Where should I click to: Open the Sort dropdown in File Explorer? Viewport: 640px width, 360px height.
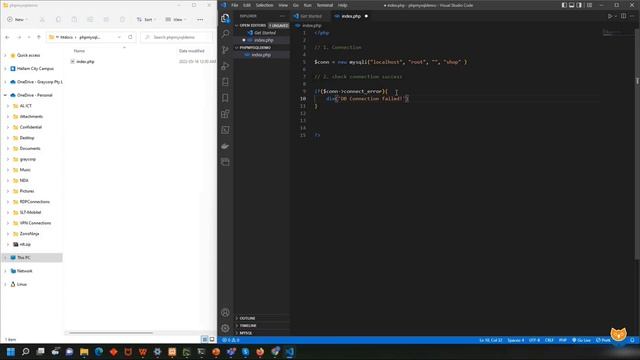pyautogui.click(x=146, y=20)
